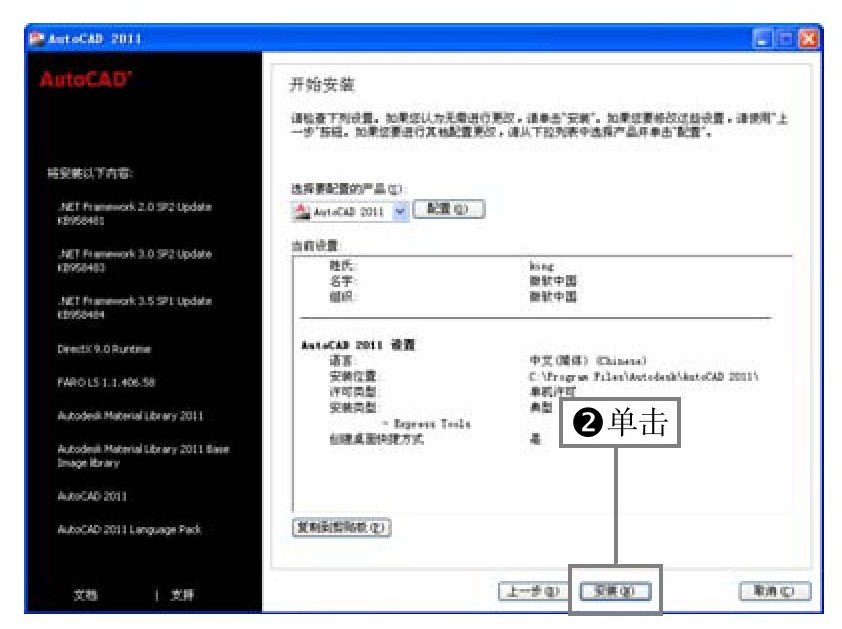Select AutoCAD 2011 item in sidebar list

(x=92, y=496)
